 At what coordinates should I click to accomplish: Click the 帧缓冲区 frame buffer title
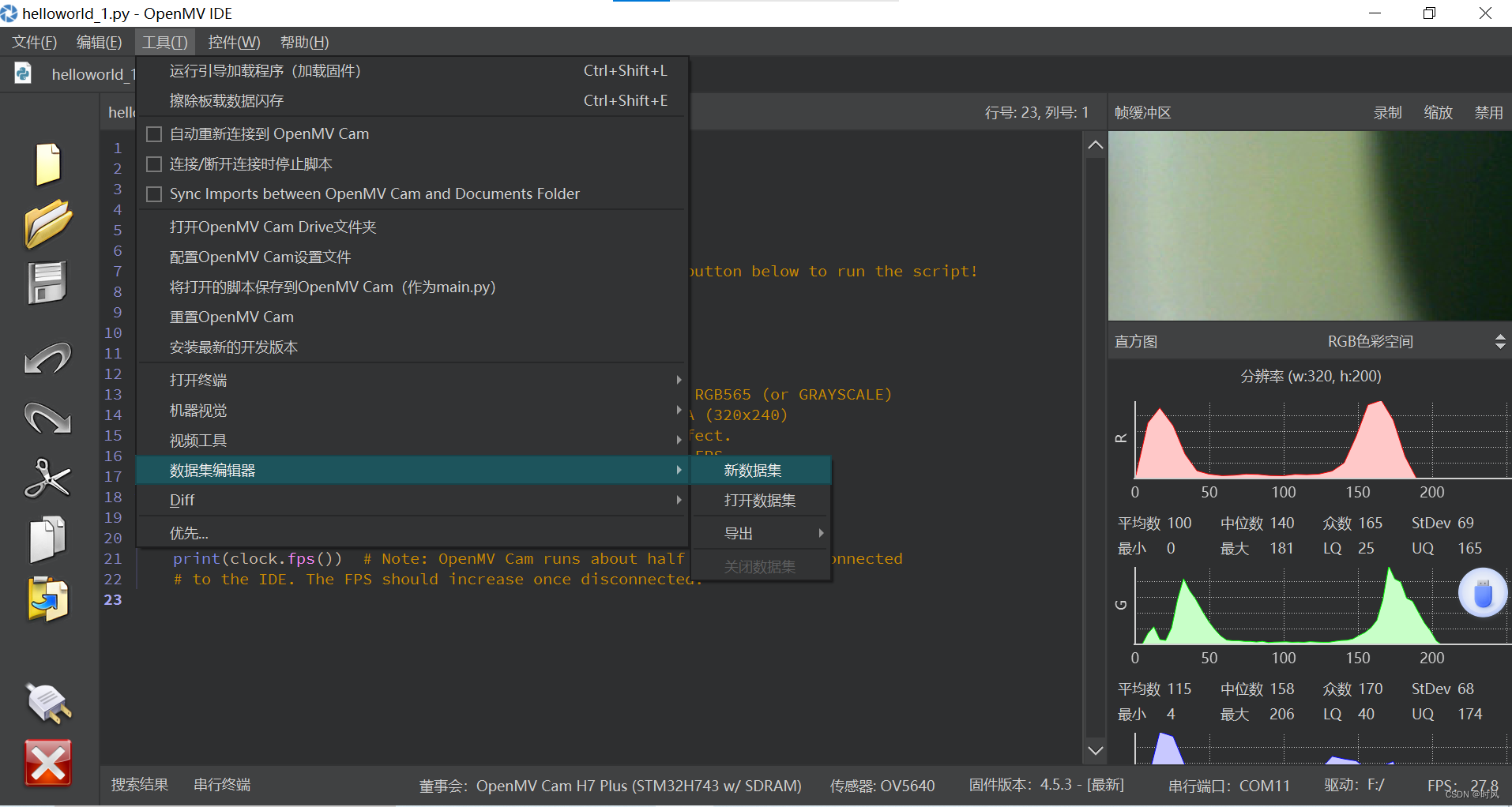[x=1142, y=113]
